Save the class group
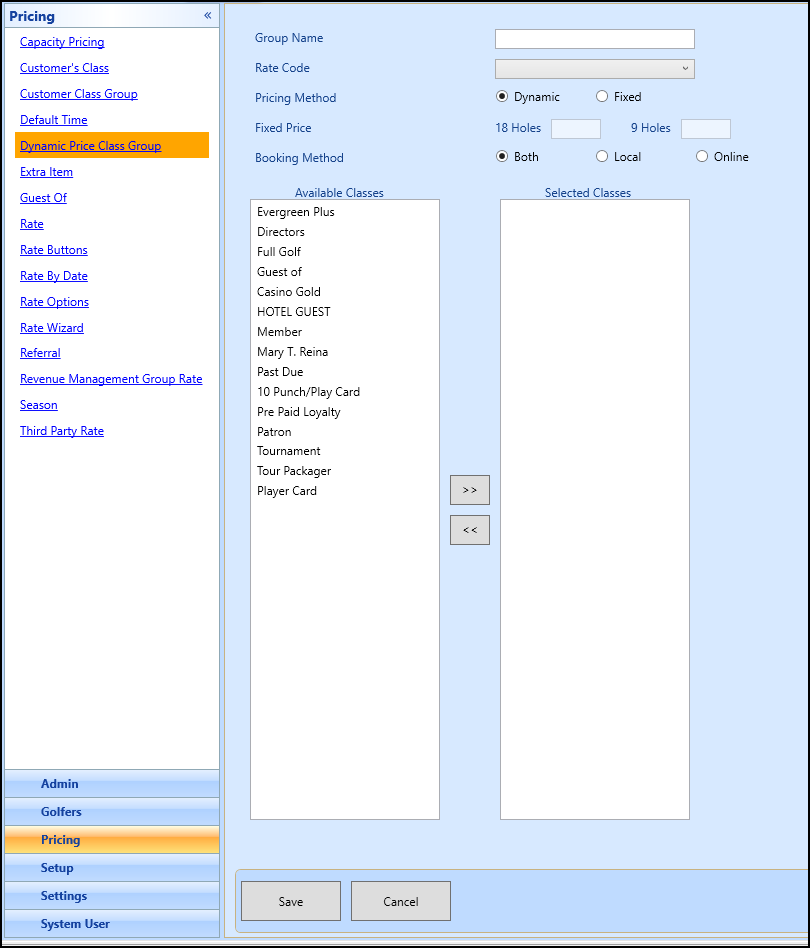Viewport: 810px width, 948px height. pyautogui.click(x=291, y=901)
